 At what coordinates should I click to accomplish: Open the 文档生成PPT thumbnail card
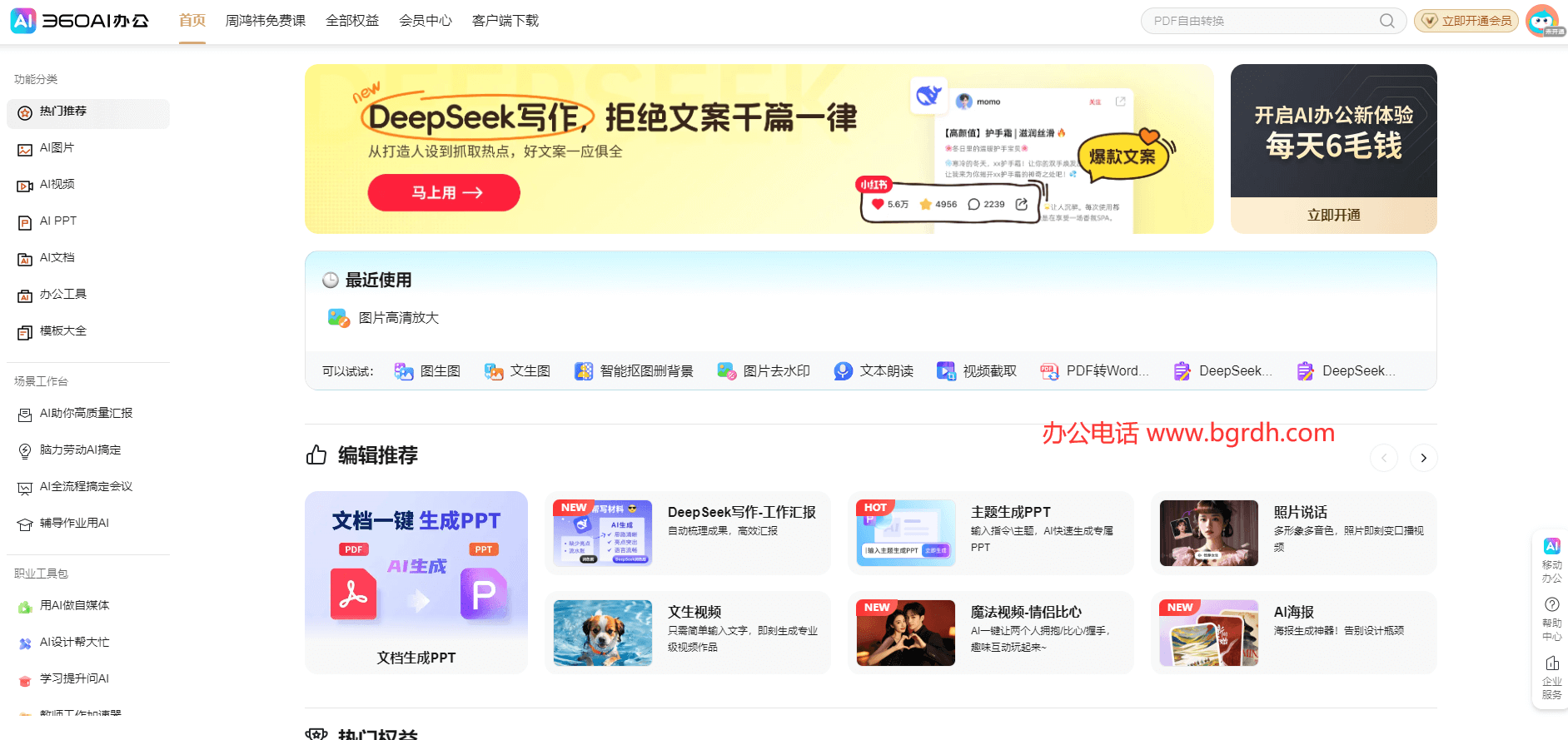click(x=416, y=582)
